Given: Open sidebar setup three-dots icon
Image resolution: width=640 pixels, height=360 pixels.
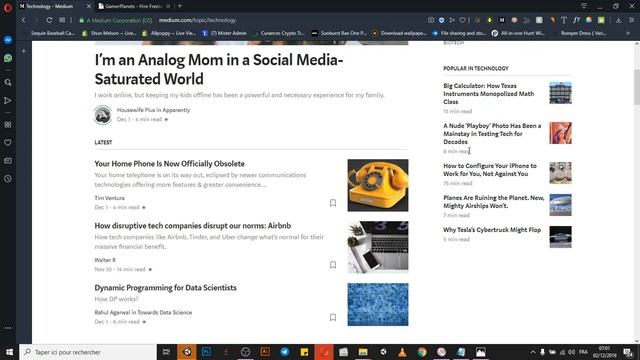Looking at the screenshot, I should [x=8, y=328].
